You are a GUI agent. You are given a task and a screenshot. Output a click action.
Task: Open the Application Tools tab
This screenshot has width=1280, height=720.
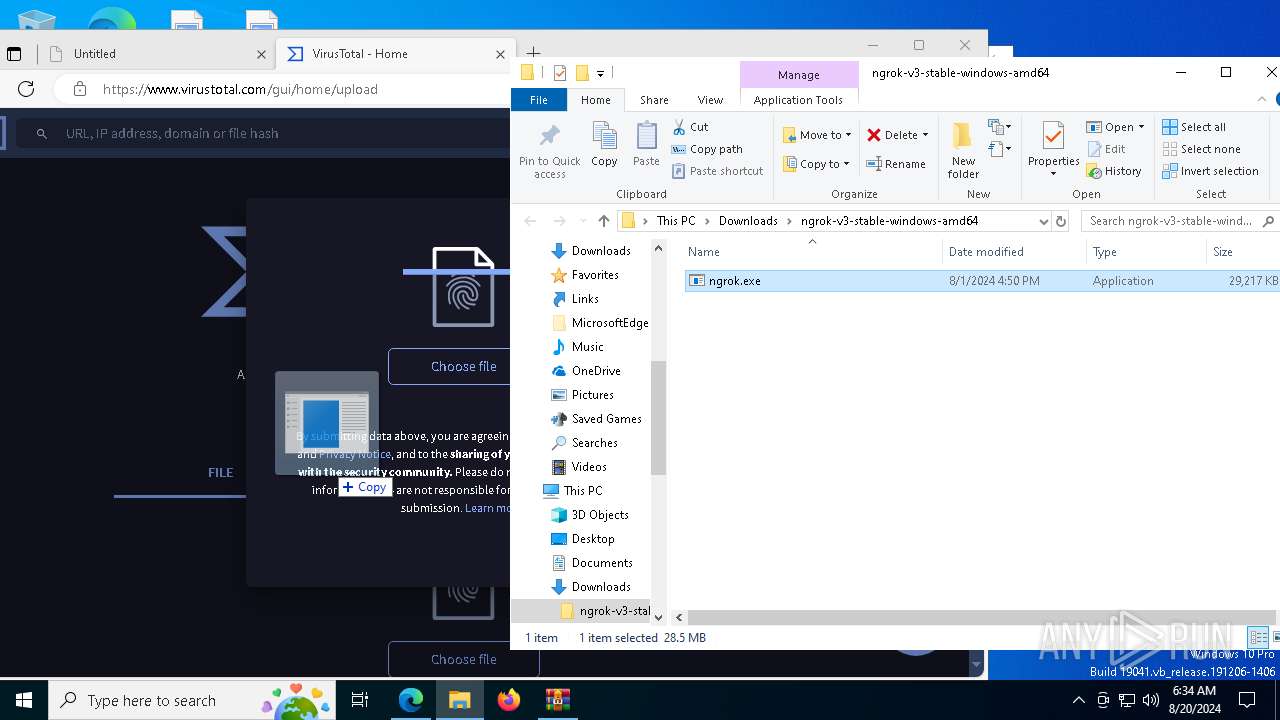coord(798,100)
